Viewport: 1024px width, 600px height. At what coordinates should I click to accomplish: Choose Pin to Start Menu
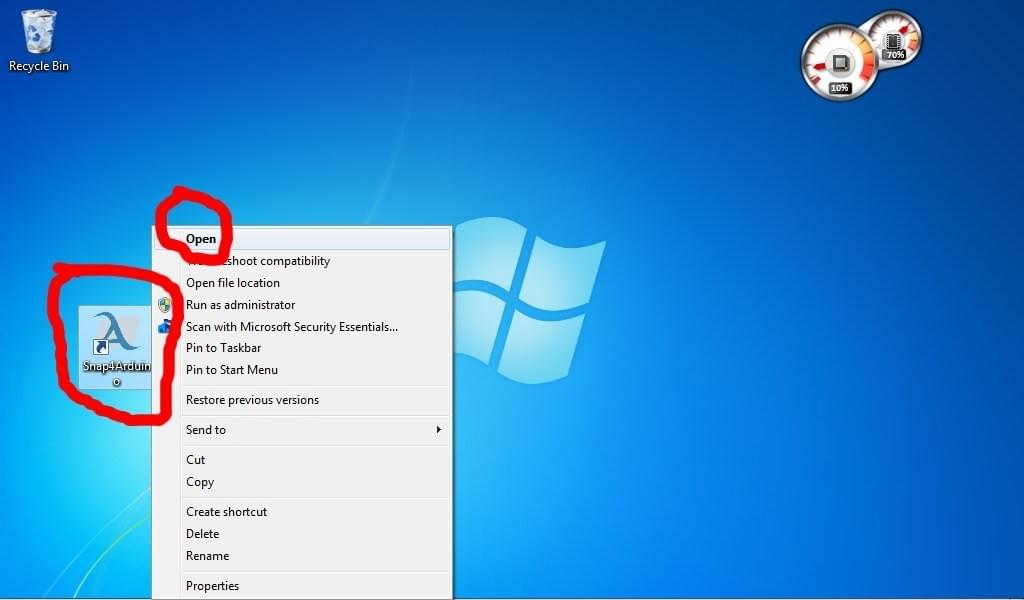[302, 370]
